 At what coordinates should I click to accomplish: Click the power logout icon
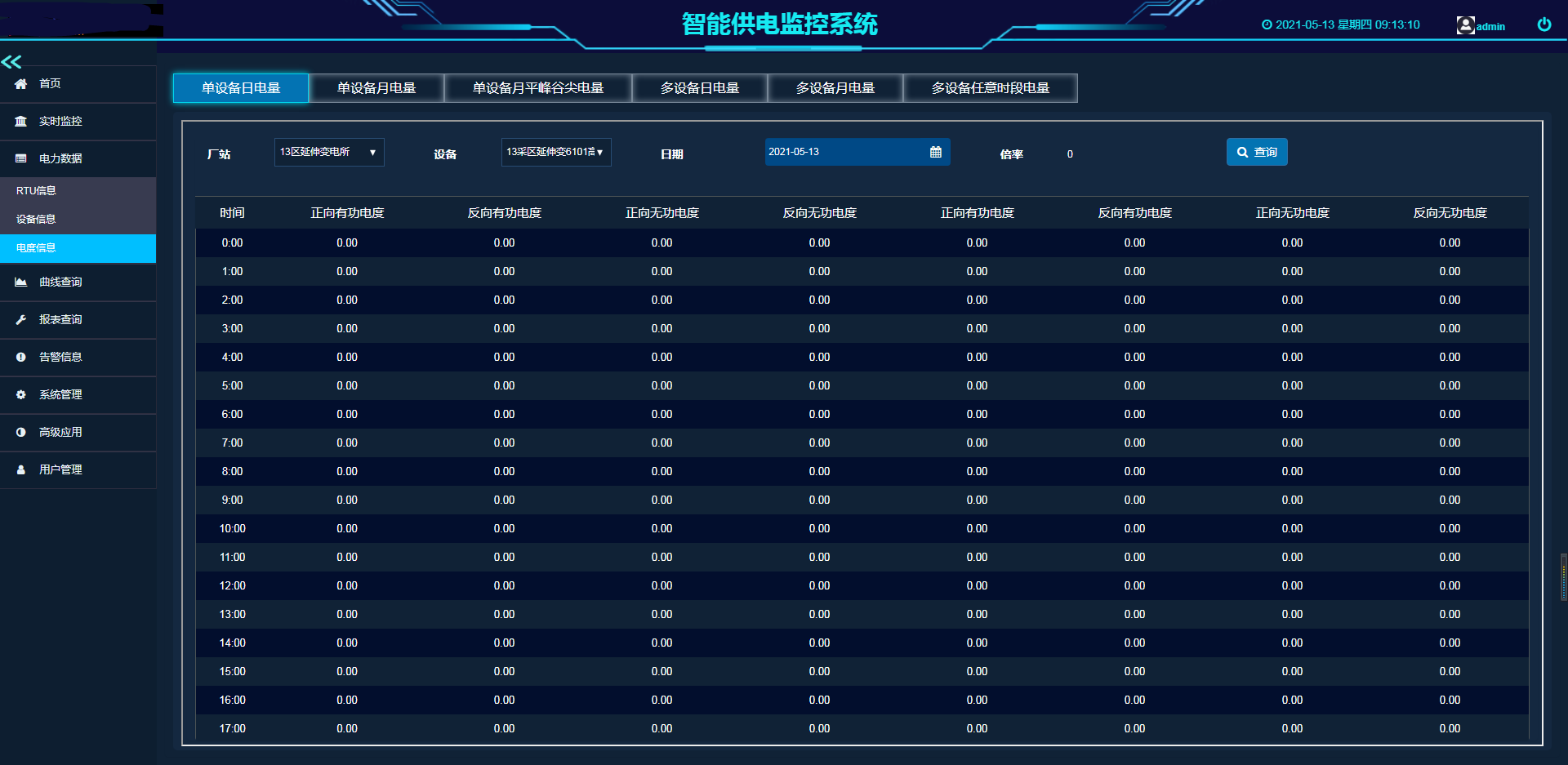(x=1543, y=24)
